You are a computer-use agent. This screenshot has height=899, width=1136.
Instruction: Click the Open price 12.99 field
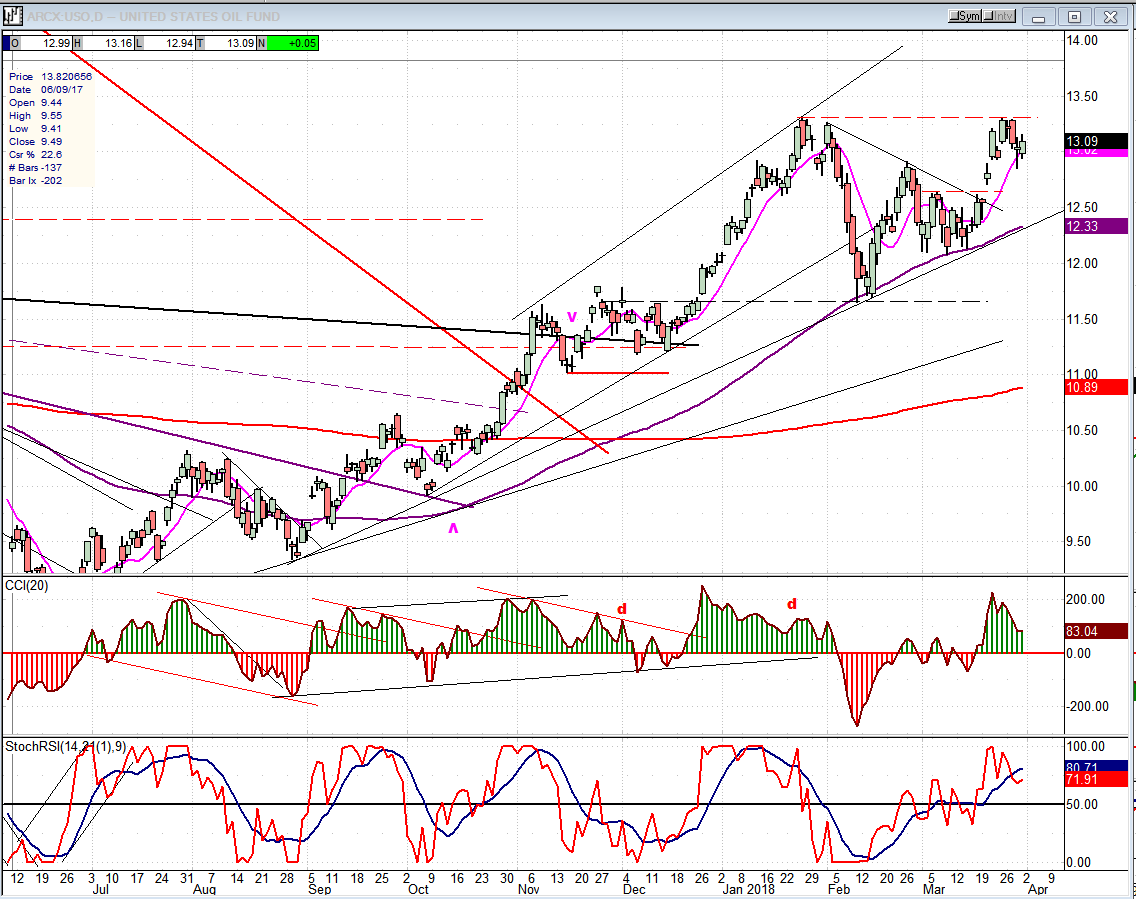41,43
